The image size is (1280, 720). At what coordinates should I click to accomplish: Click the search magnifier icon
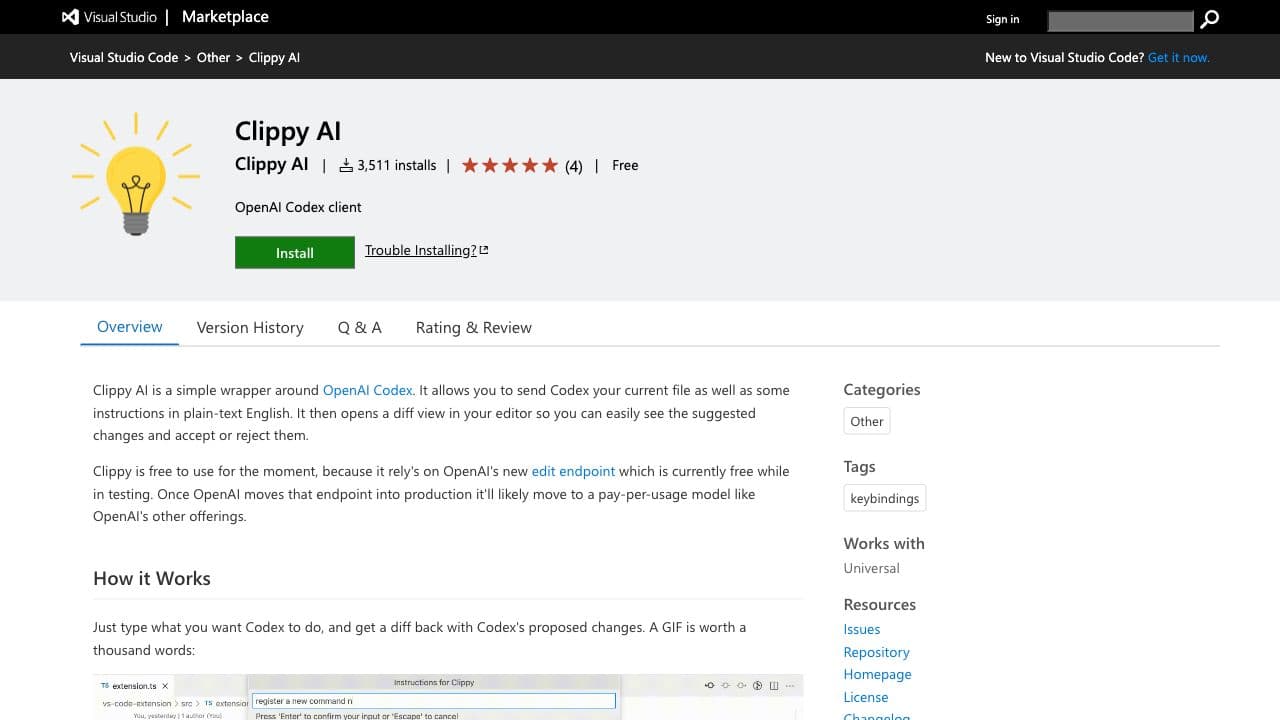tap(1209, 19)
